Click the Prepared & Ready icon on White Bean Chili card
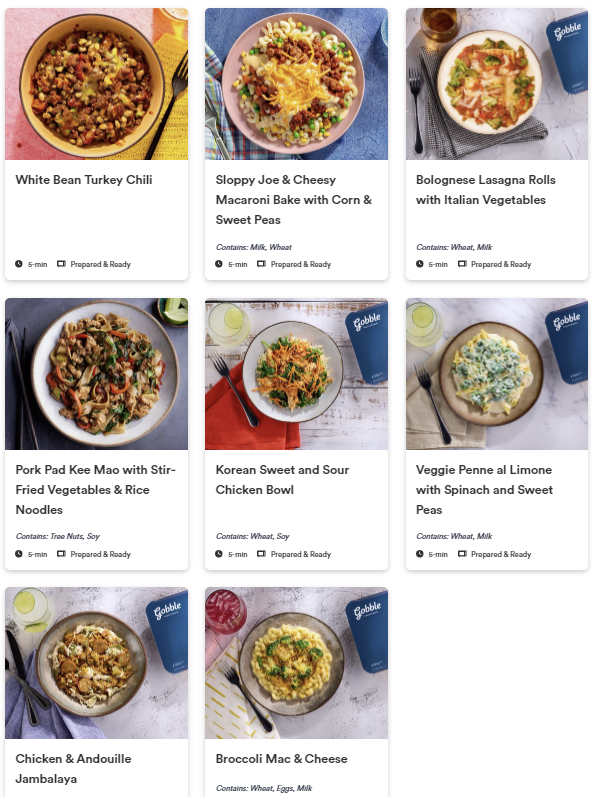602x797 pixels. 61,265
